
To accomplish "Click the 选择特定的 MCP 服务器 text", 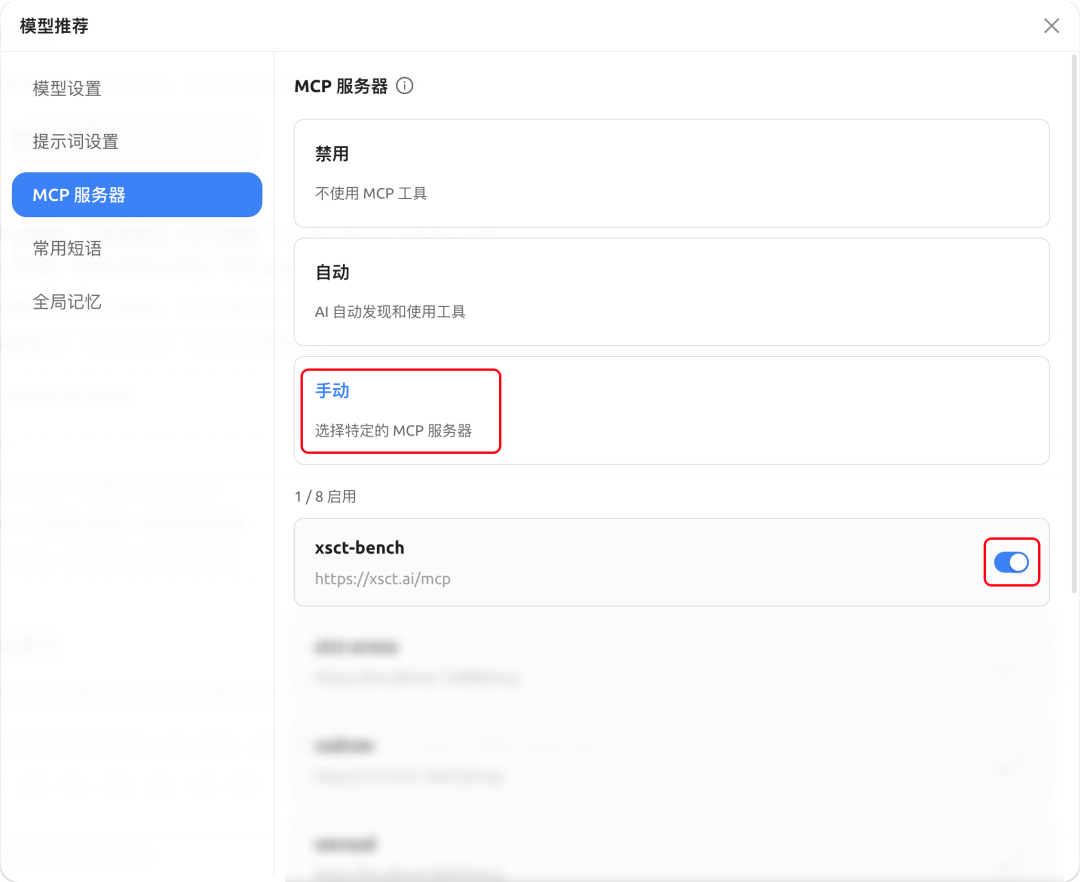I will tap(400, 430).
